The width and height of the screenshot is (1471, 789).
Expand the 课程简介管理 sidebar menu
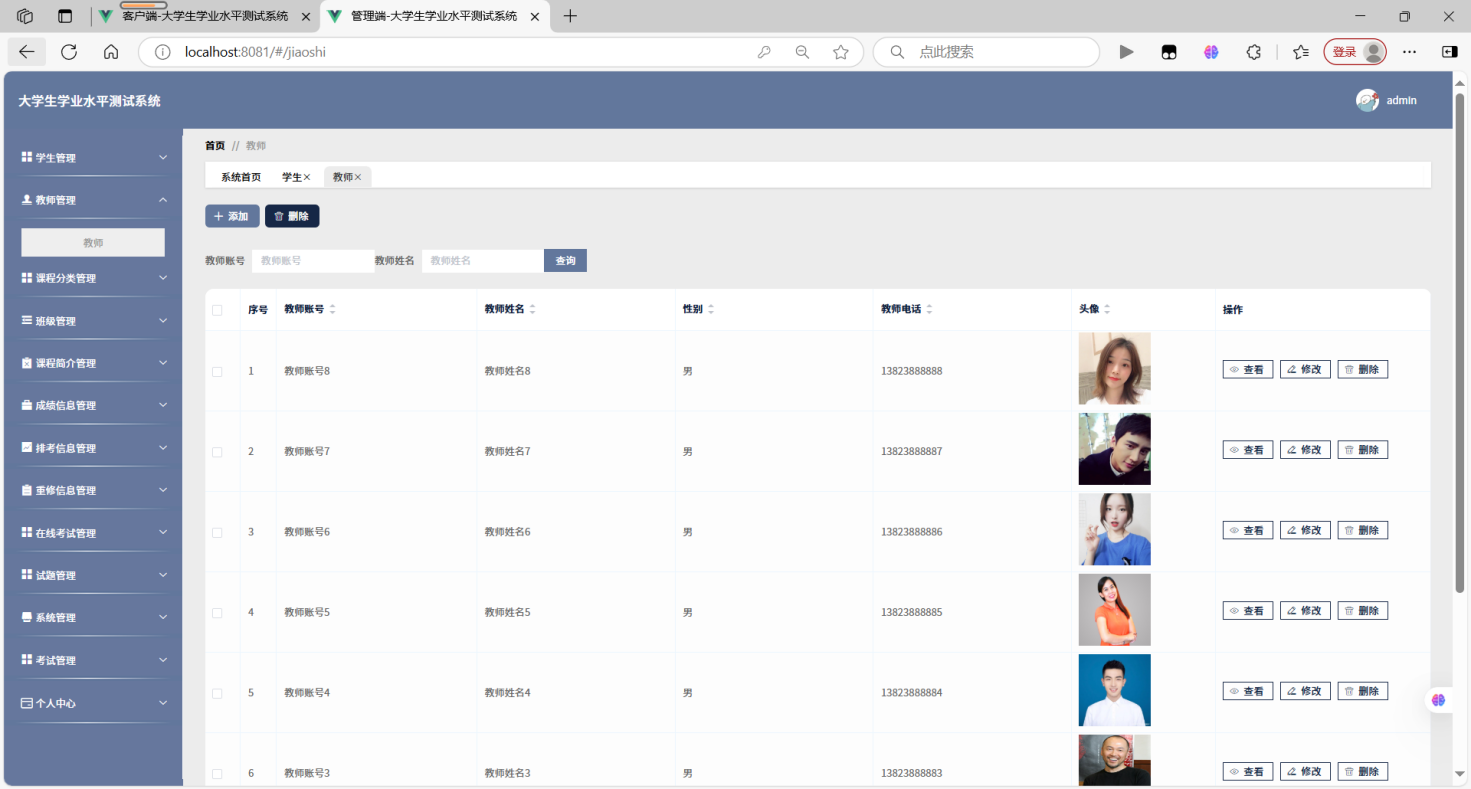[94, 363]
